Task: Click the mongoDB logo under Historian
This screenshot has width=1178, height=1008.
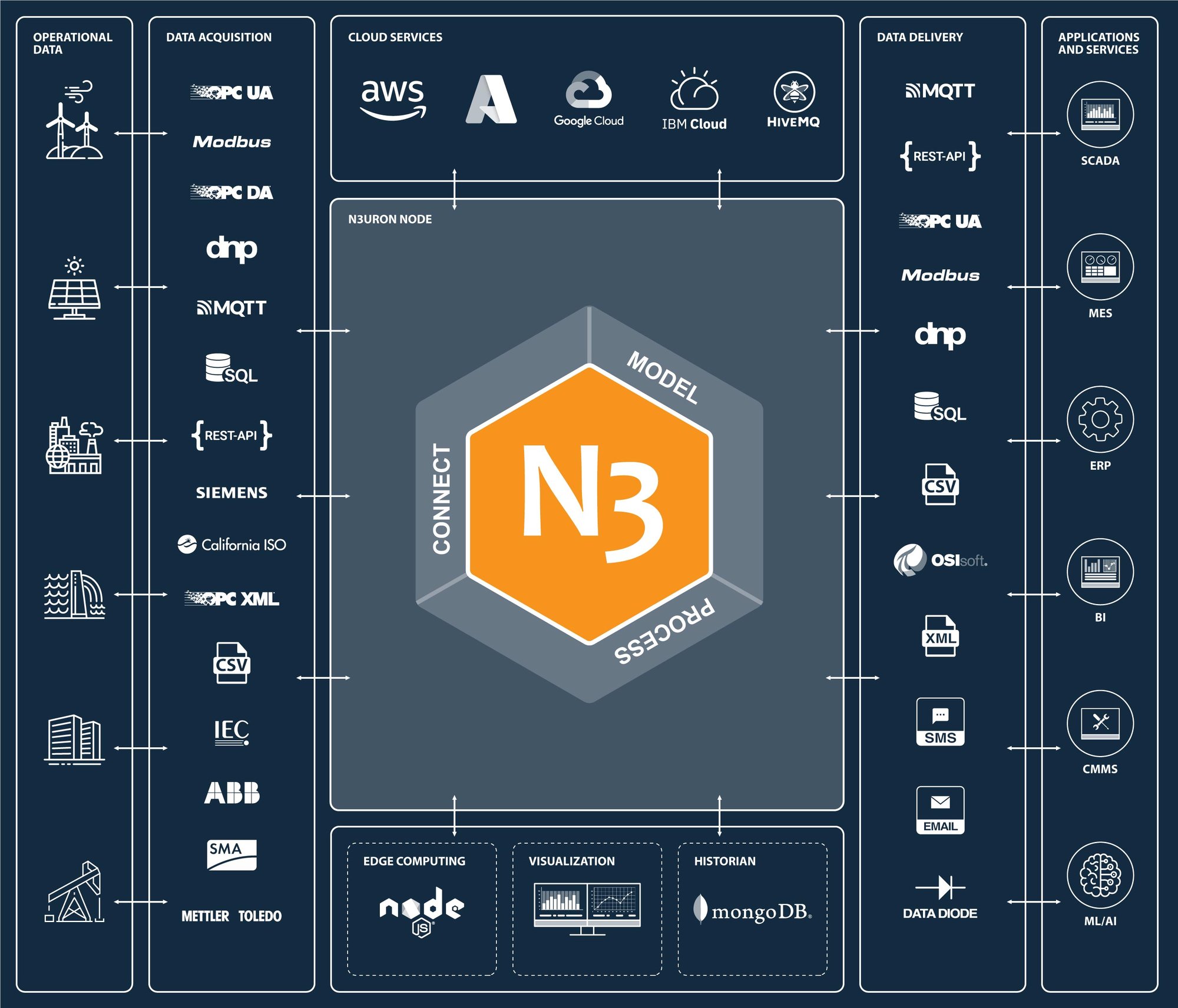Action: click(x=753, y=910)
